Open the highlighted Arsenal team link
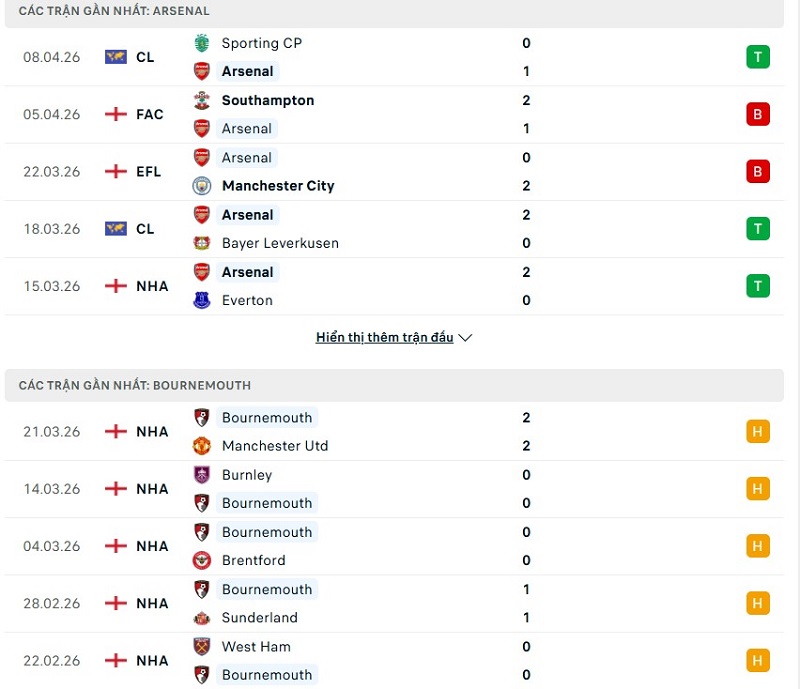The image size is (800, 689). [x=247, y=72]
